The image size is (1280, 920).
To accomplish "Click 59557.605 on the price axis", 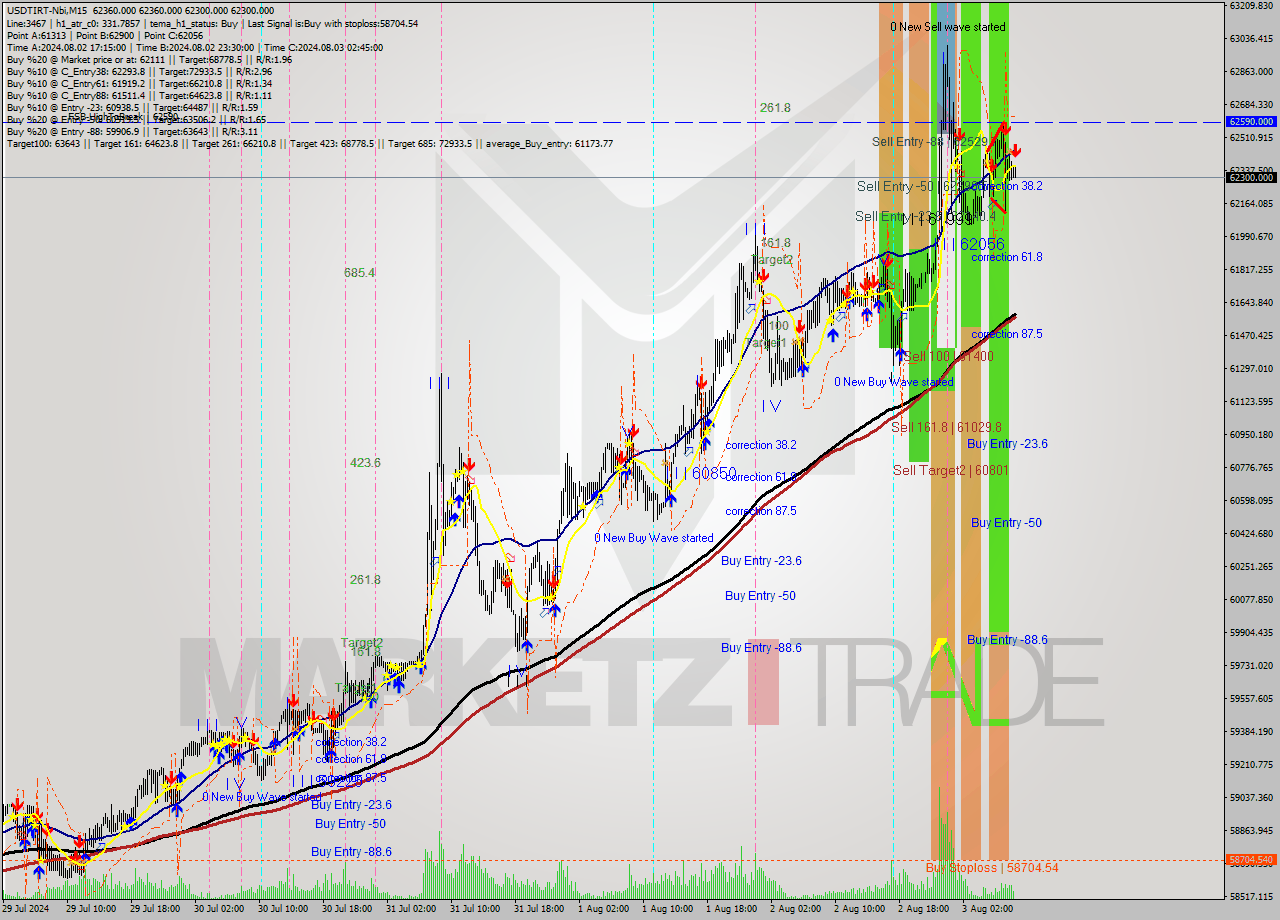I will tap(1251, 699).
